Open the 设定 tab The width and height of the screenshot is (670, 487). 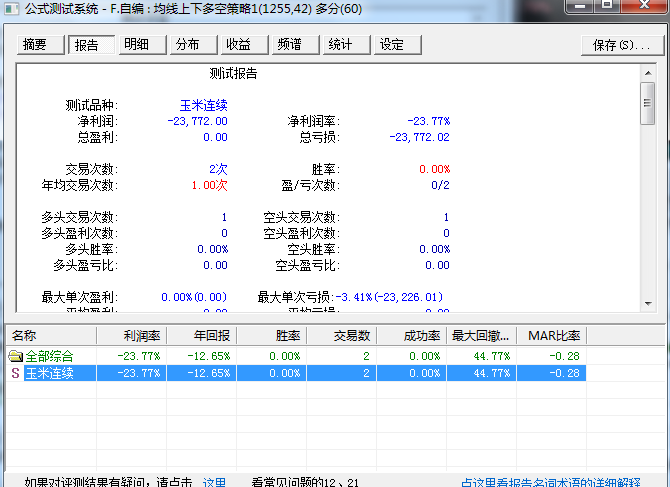point(392,45)
